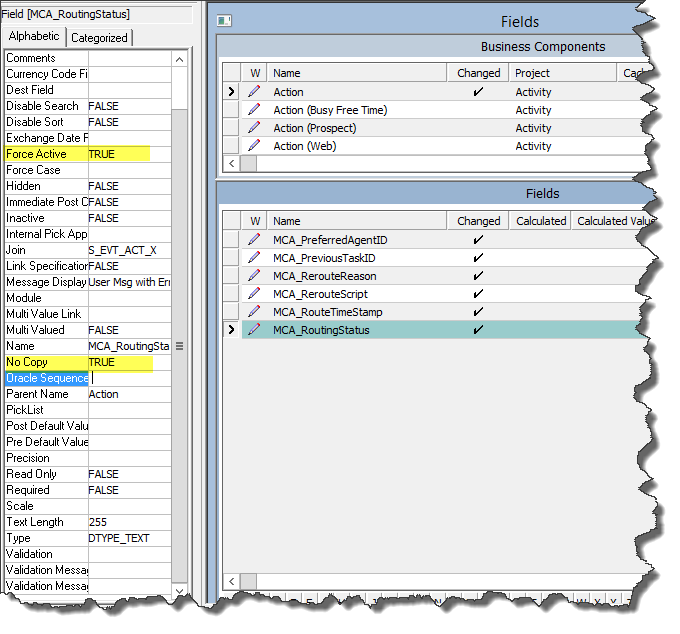Click the properties pane vertical scrollbar thumb
The width and height of the screenshot is (680, 634).
[x=179, y=346]
